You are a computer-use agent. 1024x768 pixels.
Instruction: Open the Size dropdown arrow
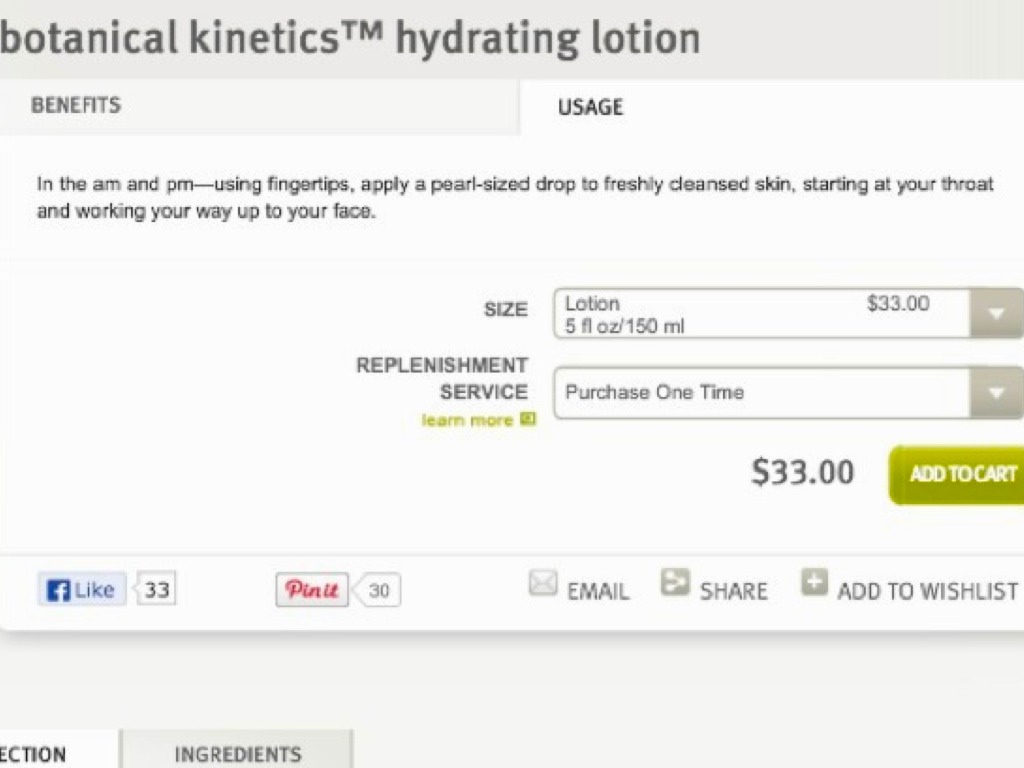(x=996, y=314)
